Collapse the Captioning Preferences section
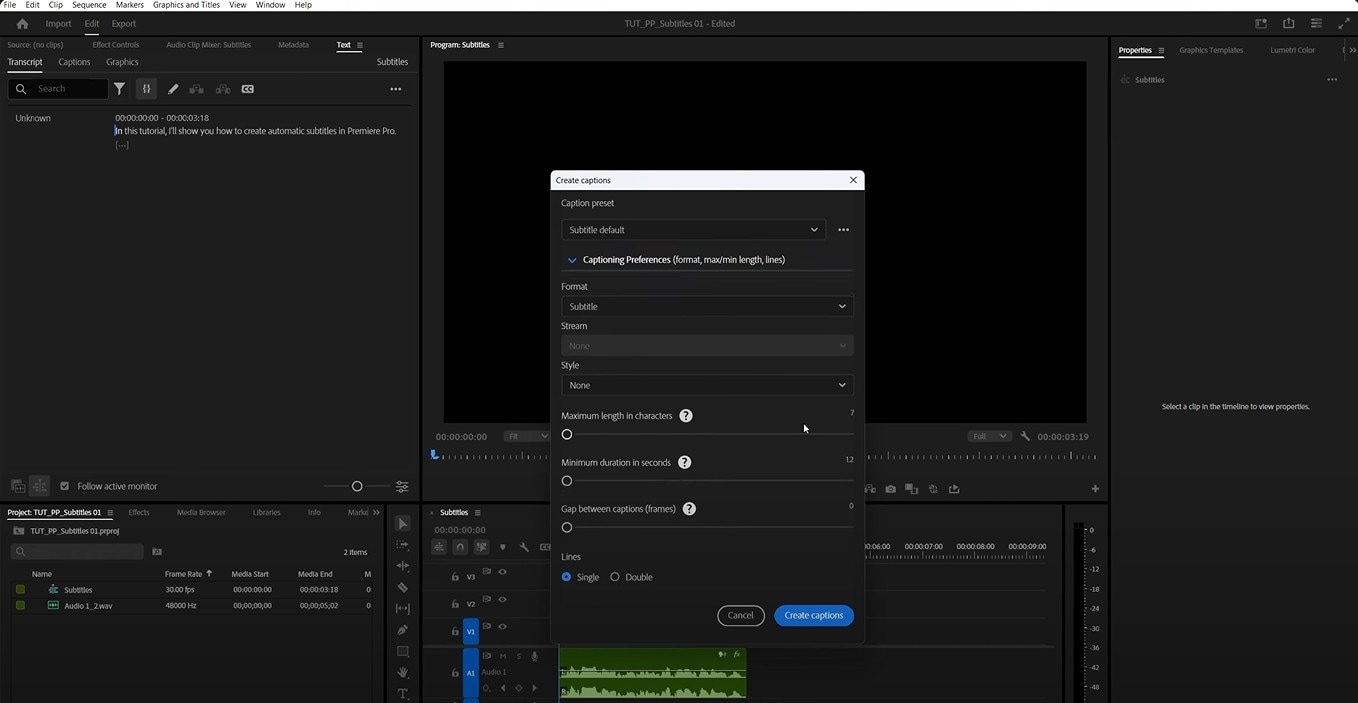The height and width of the screenshot is (703, 1358). click(x=572, y=260)
